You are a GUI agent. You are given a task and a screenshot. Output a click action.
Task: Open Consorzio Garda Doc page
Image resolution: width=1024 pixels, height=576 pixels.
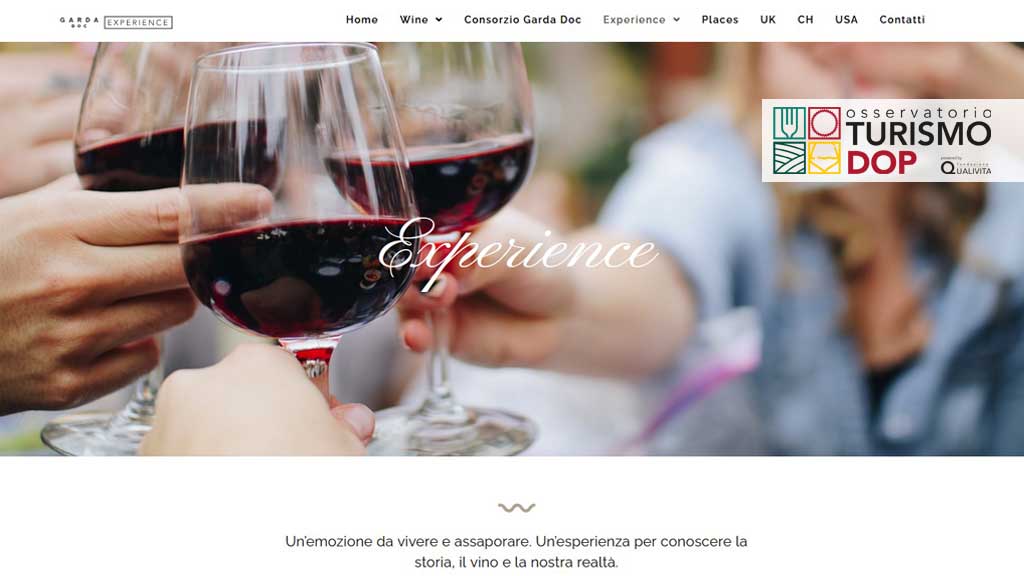(x=522, y=20)
